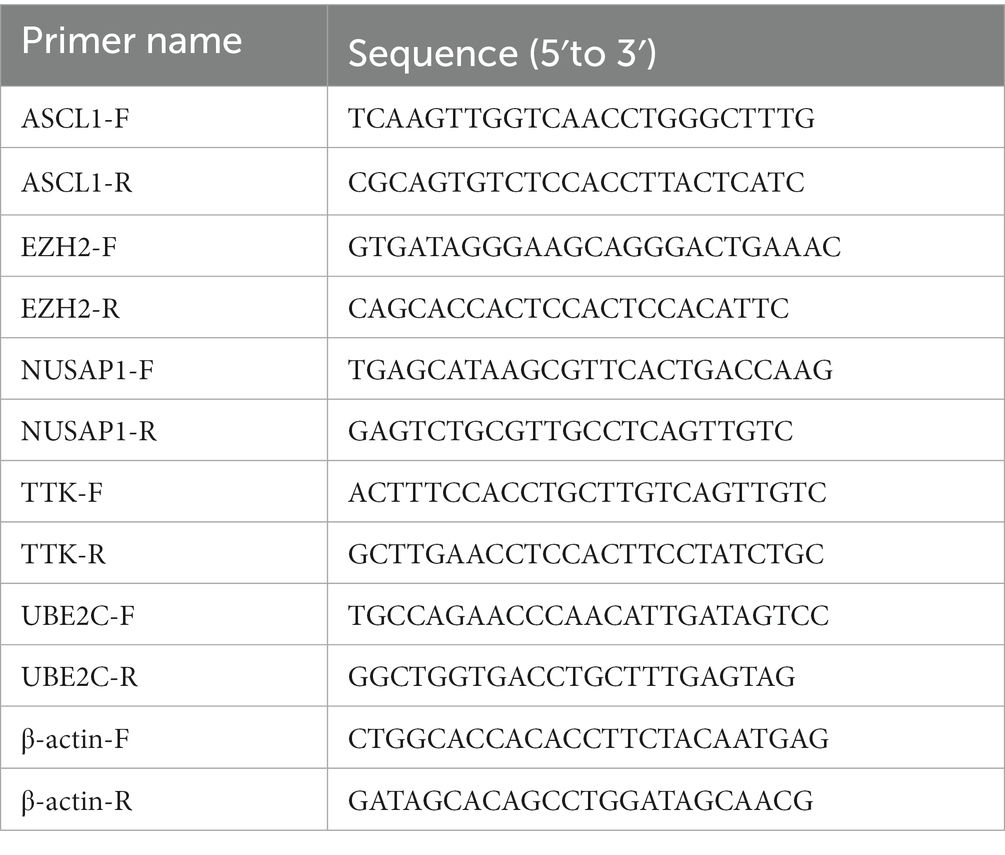Click sequence TGAGCATAAGCGTTCACTGACCAAG
The image size is (1005, 855).
point(590,370)
